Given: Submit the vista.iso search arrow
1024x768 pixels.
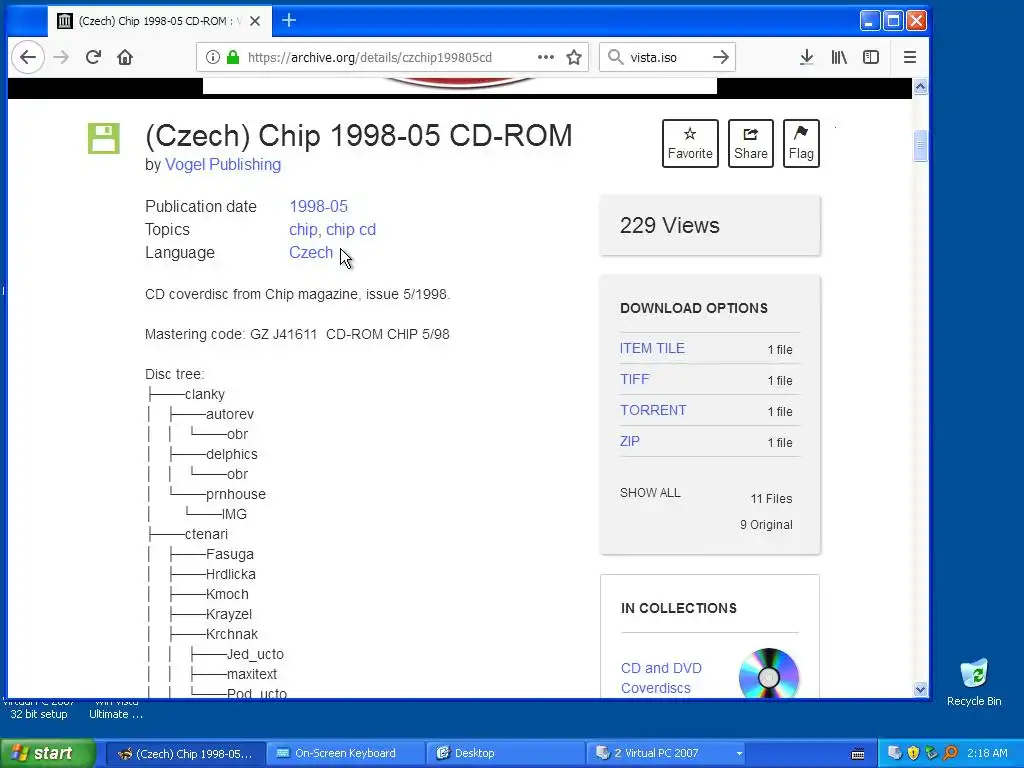Looking at the screenshot, I should point(721,57).
